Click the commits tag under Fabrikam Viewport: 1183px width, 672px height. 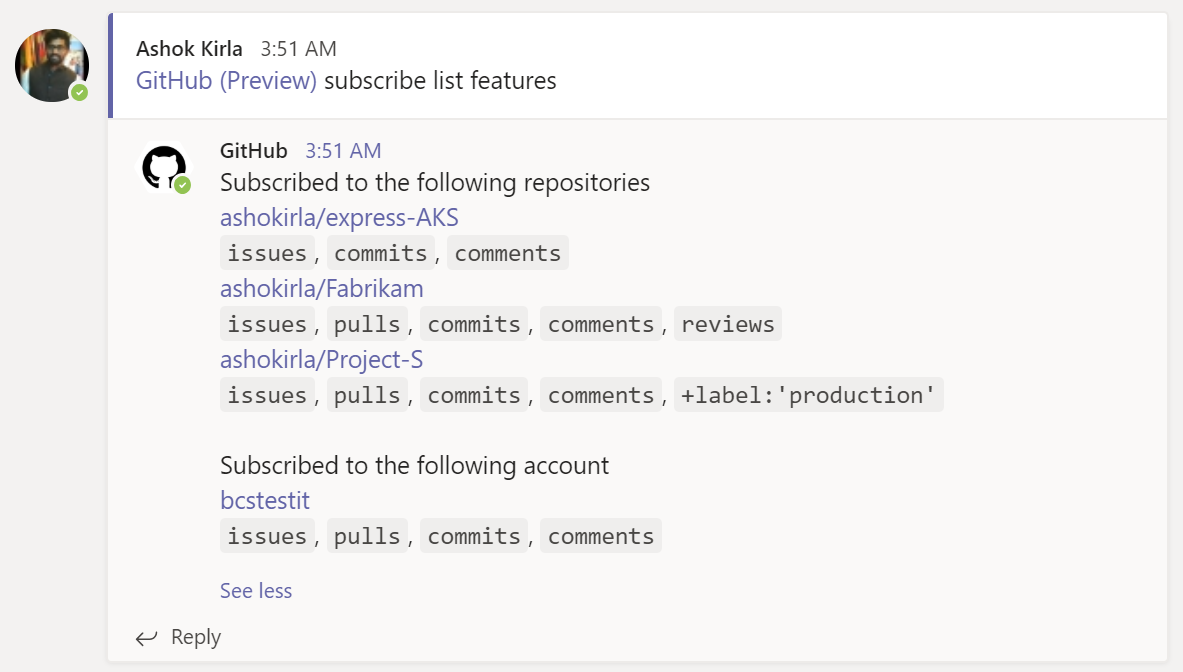point(474,324)
